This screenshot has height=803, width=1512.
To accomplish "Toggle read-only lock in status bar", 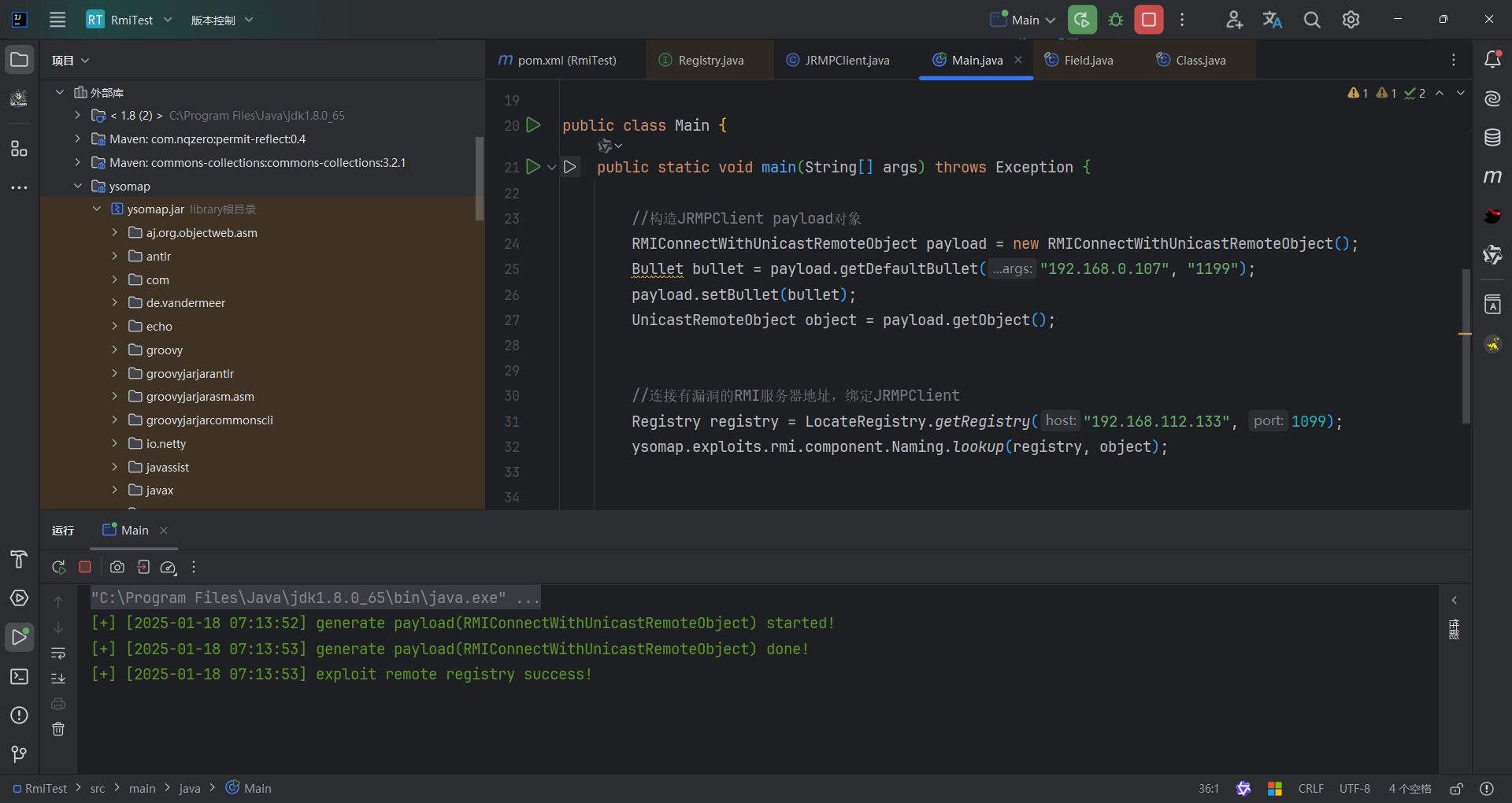I will click(x=1457, y=789).
